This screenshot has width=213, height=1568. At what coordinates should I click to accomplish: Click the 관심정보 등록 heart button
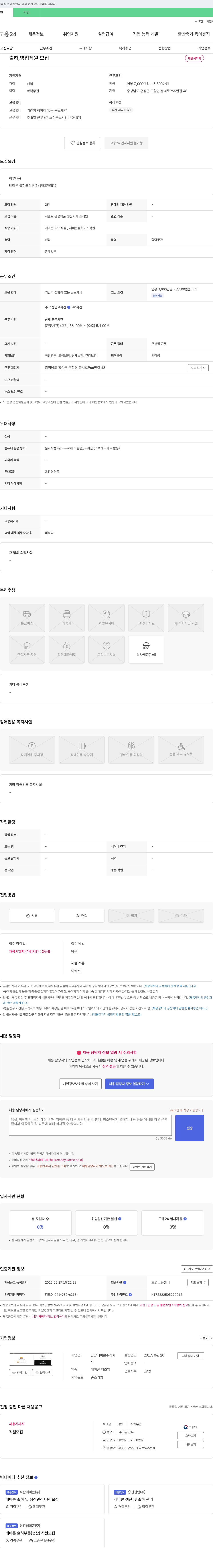pos(83,143)
